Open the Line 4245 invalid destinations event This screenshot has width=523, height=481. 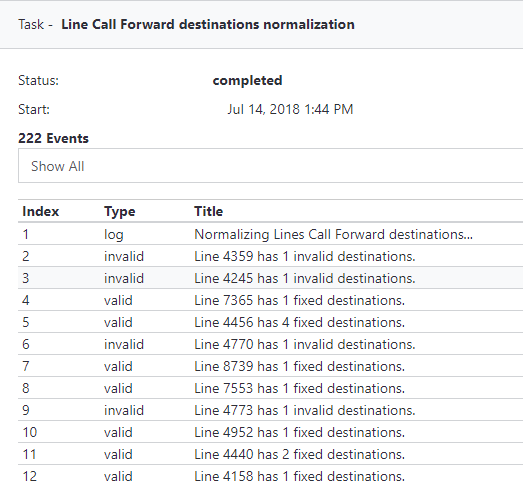(x=271, y=278)
